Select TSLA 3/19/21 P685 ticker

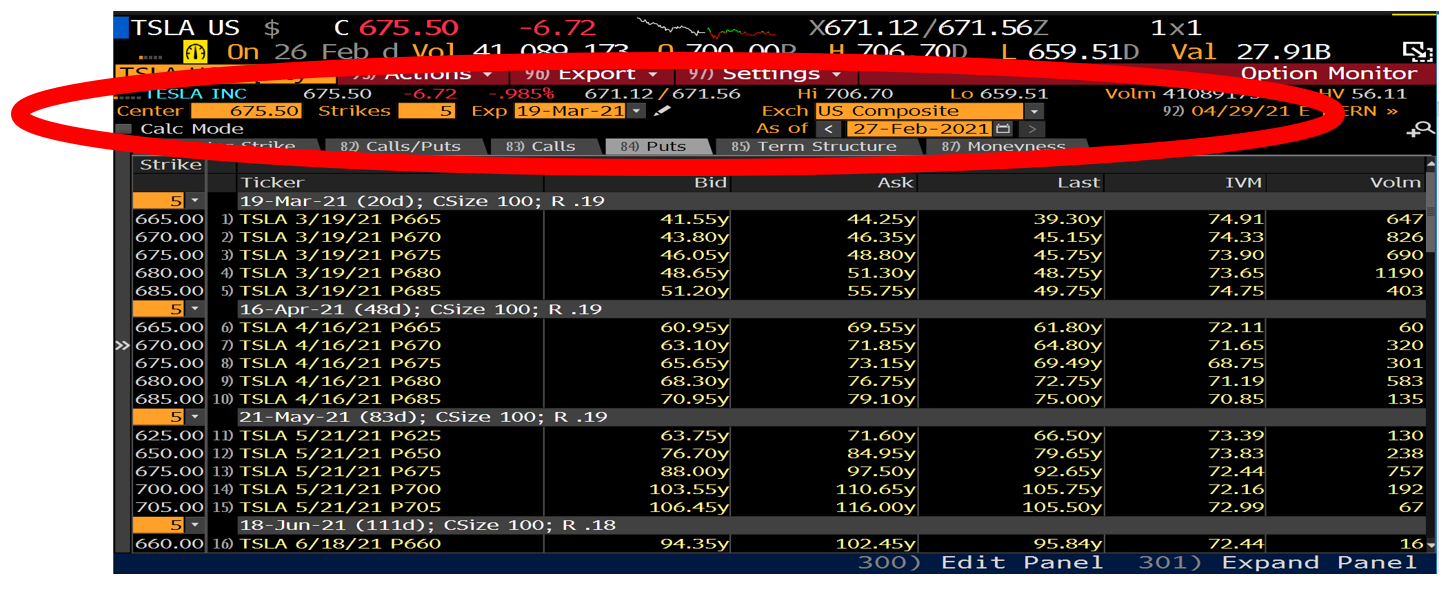pyautogui.click(x=340, y=291)
